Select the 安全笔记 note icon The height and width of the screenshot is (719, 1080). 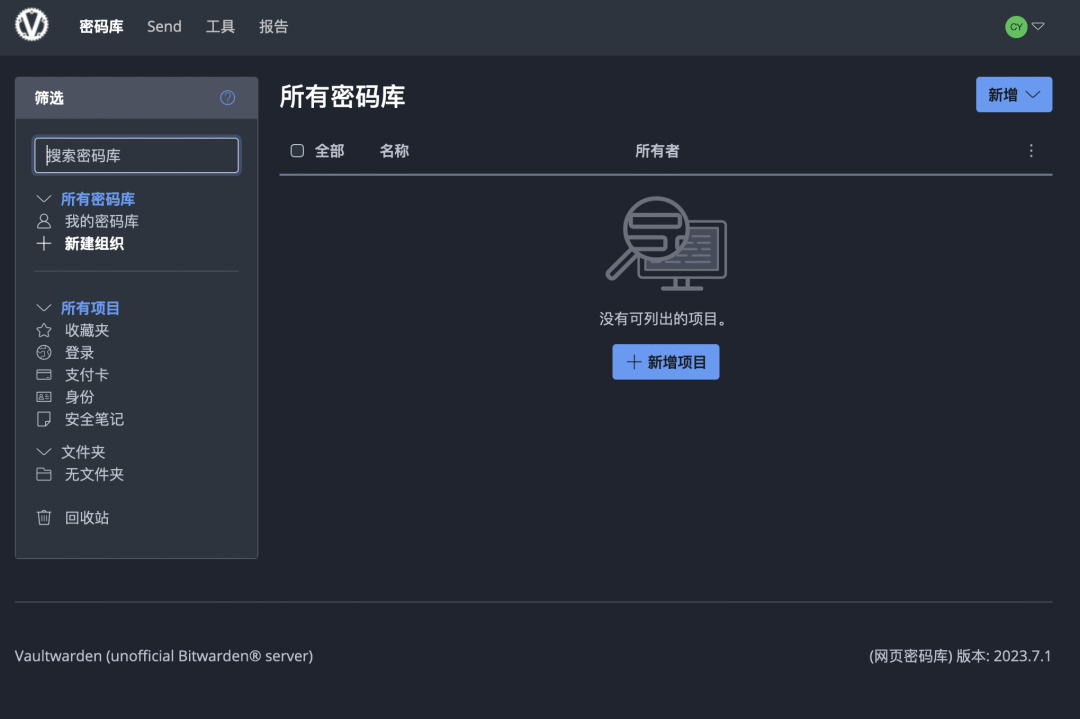[x=44, y=419]
